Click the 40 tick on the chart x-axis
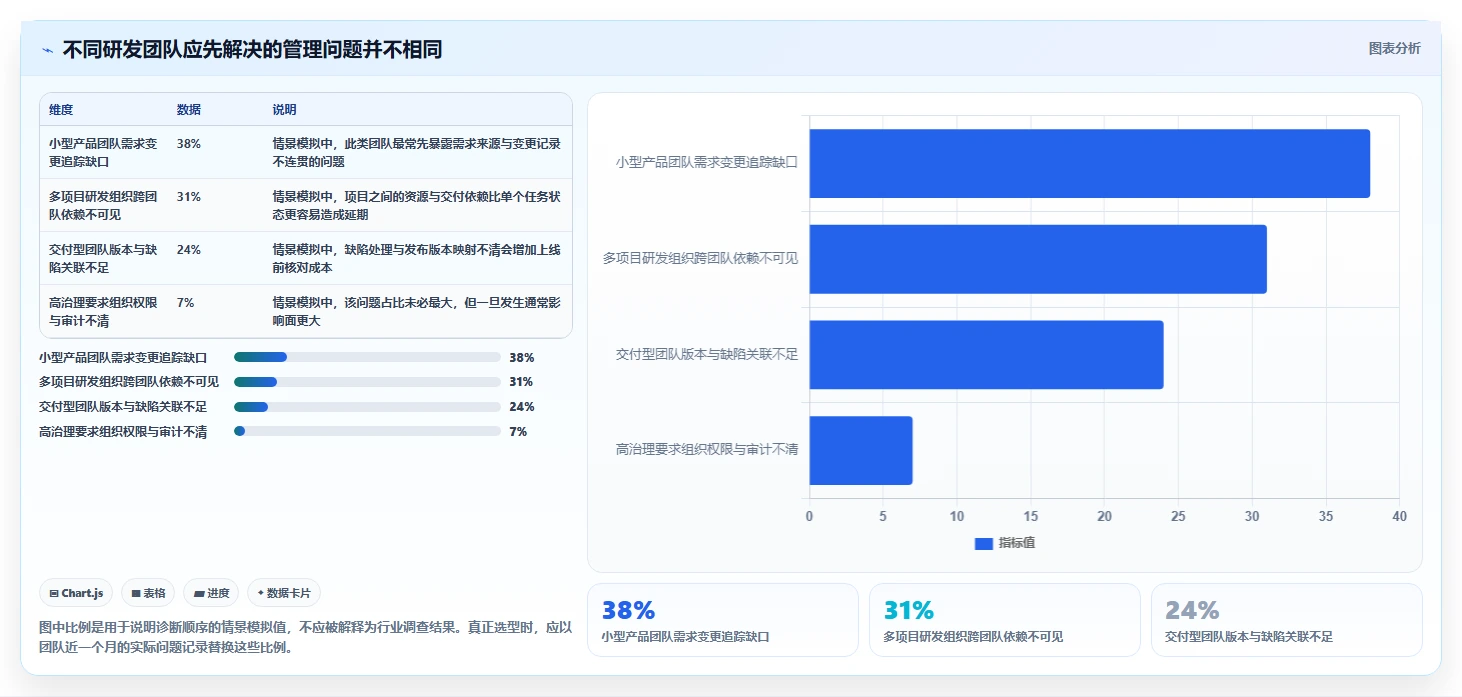 tap(1399, 516)
